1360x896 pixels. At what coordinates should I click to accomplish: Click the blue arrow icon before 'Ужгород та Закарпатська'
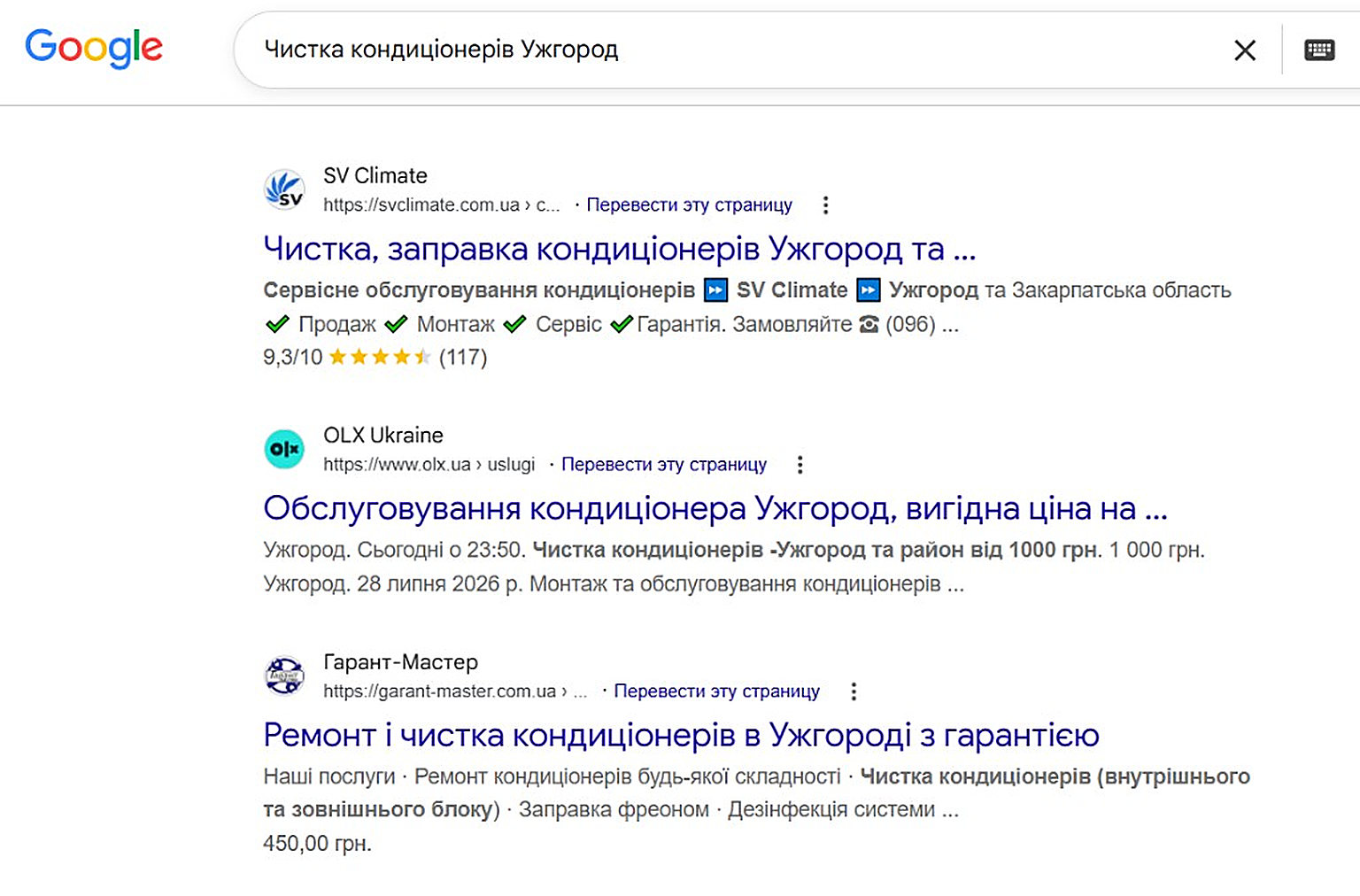coord(869,290)
